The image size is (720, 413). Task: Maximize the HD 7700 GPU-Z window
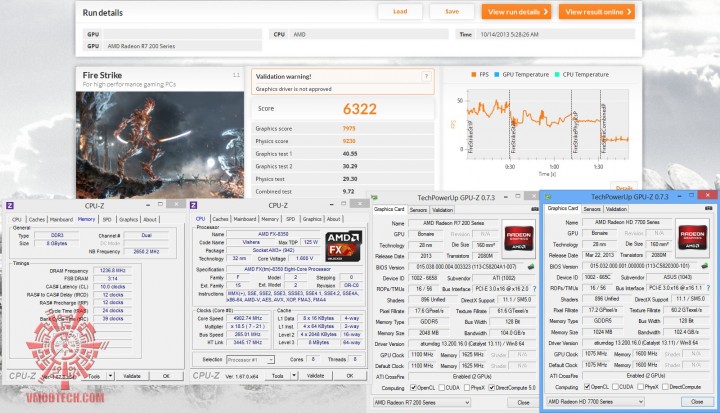click(693, 196)
